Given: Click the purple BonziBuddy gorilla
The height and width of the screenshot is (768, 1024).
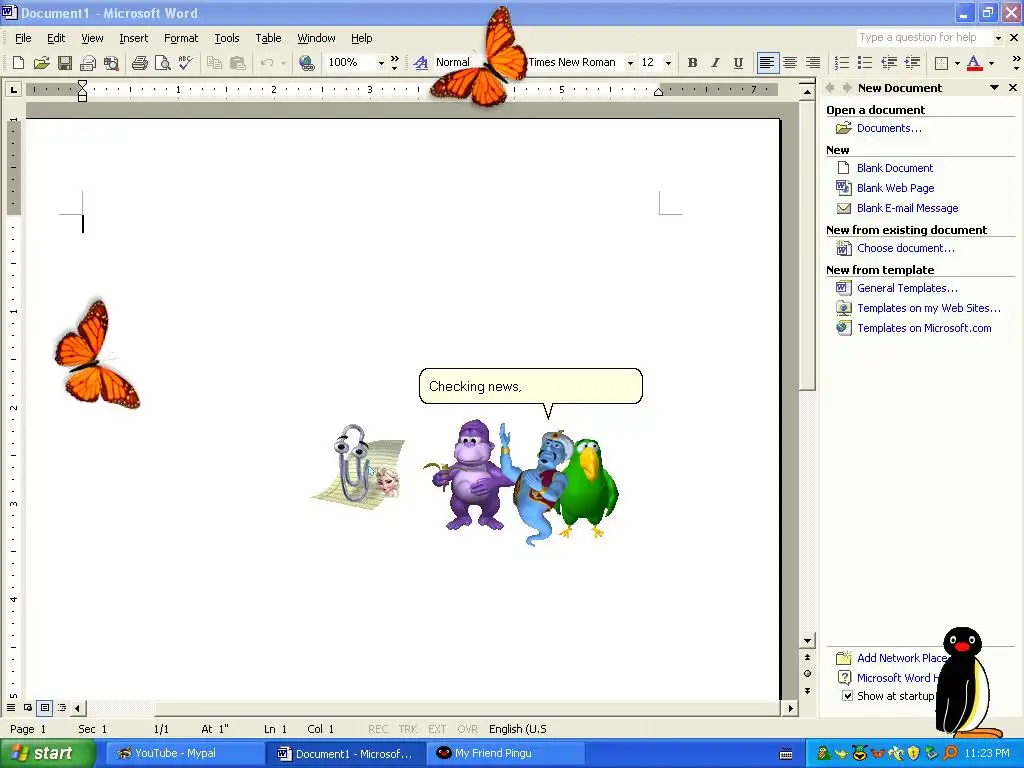Looking at the screenshot, I should click(472, 475).
